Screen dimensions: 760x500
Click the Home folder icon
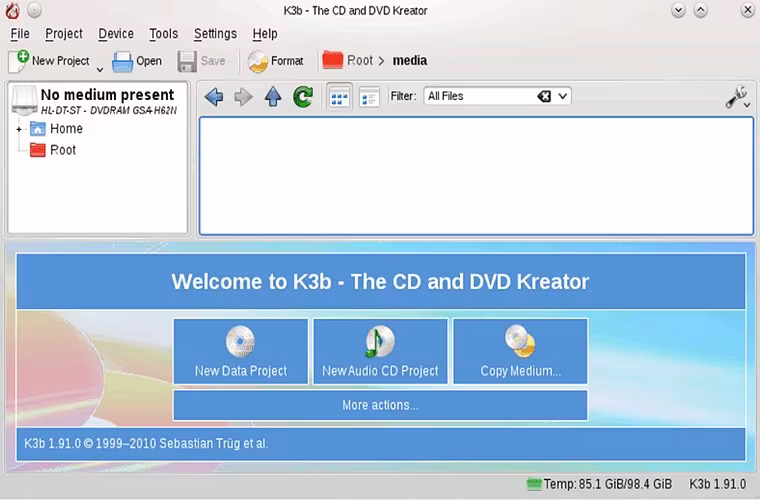37,129
